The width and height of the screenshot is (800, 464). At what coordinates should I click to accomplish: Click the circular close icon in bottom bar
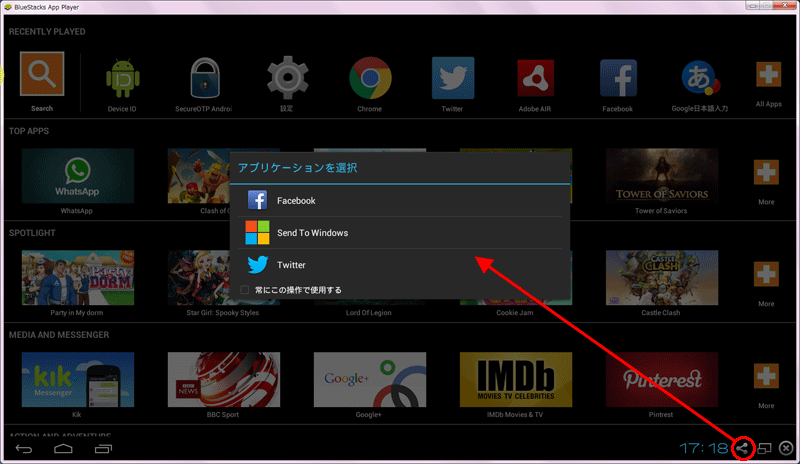(x=786, y=448)
